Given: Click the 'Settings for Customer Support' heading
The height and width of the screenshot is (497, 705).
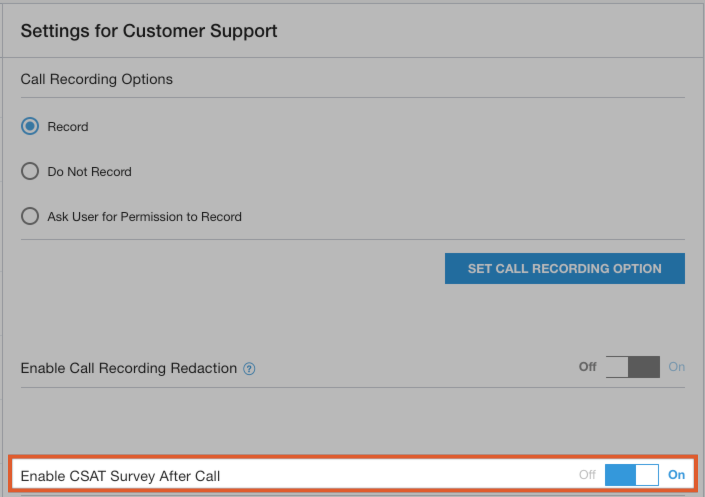Looking at the screenshot, I should [149, 31].
